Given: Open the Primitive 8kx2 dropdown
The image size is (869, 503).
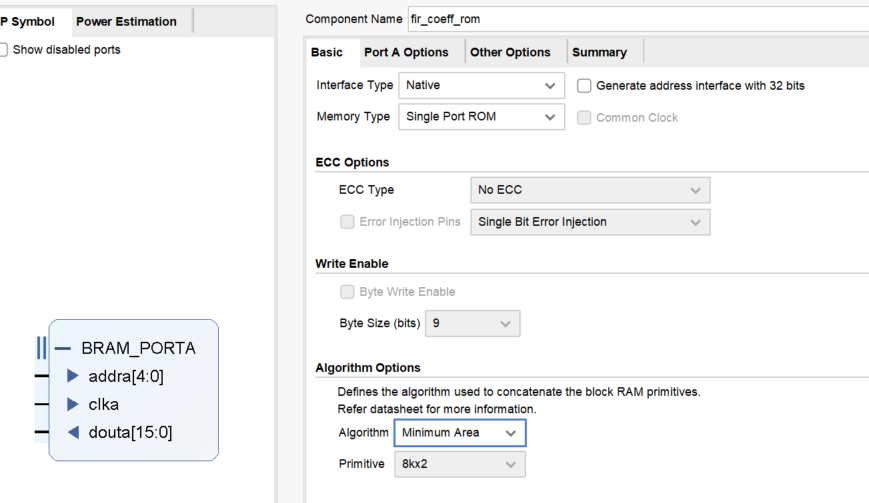Looking at the screenshot, I should [460, 464].
